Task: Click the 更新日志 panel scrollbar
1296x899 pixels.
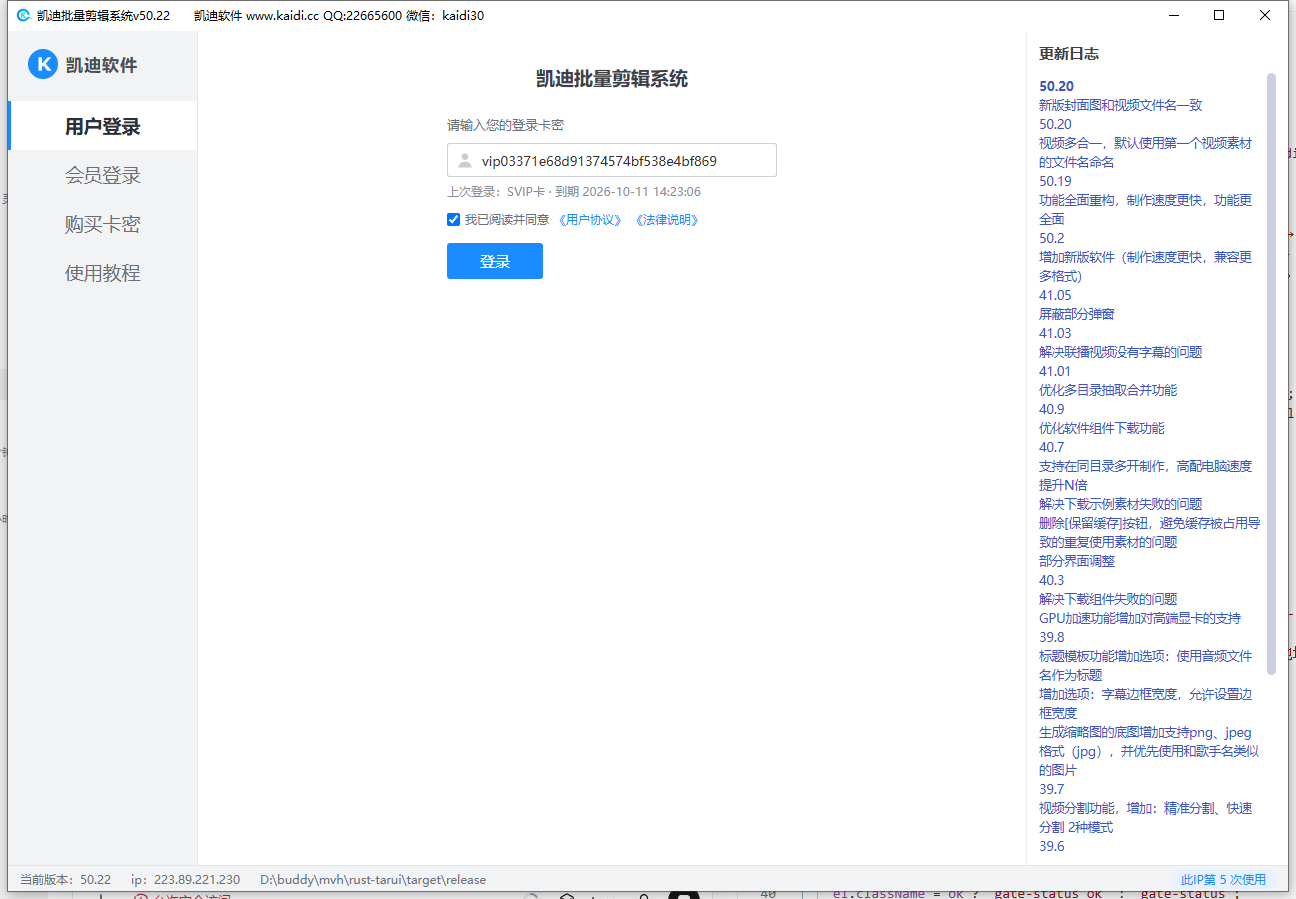Action: coord(1272,372)
